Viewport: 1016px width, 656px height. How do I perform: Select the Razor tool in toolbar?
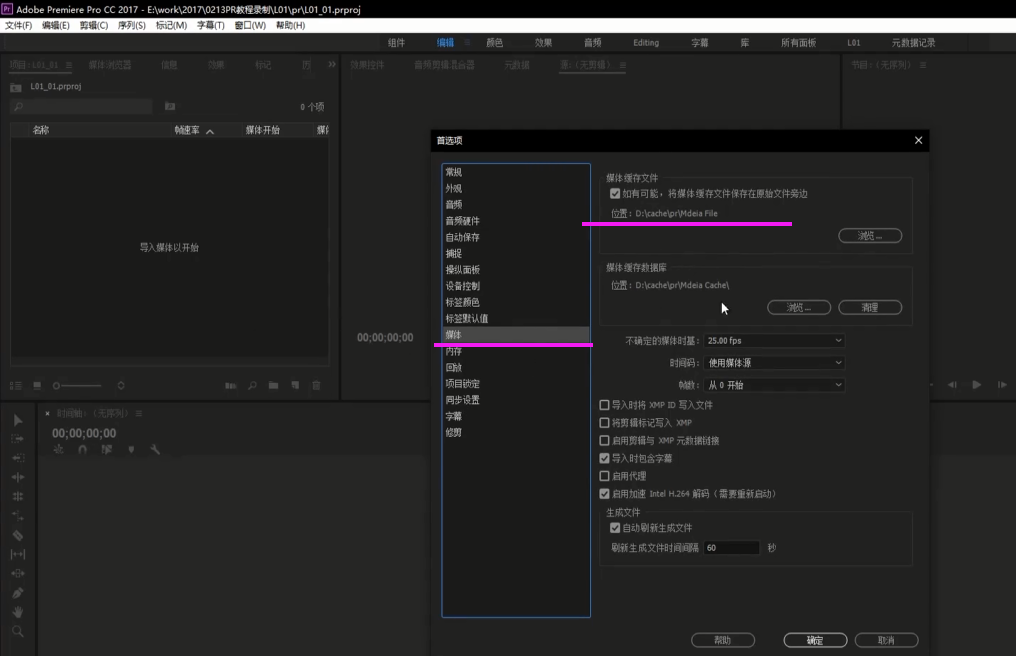pos(18,535)
